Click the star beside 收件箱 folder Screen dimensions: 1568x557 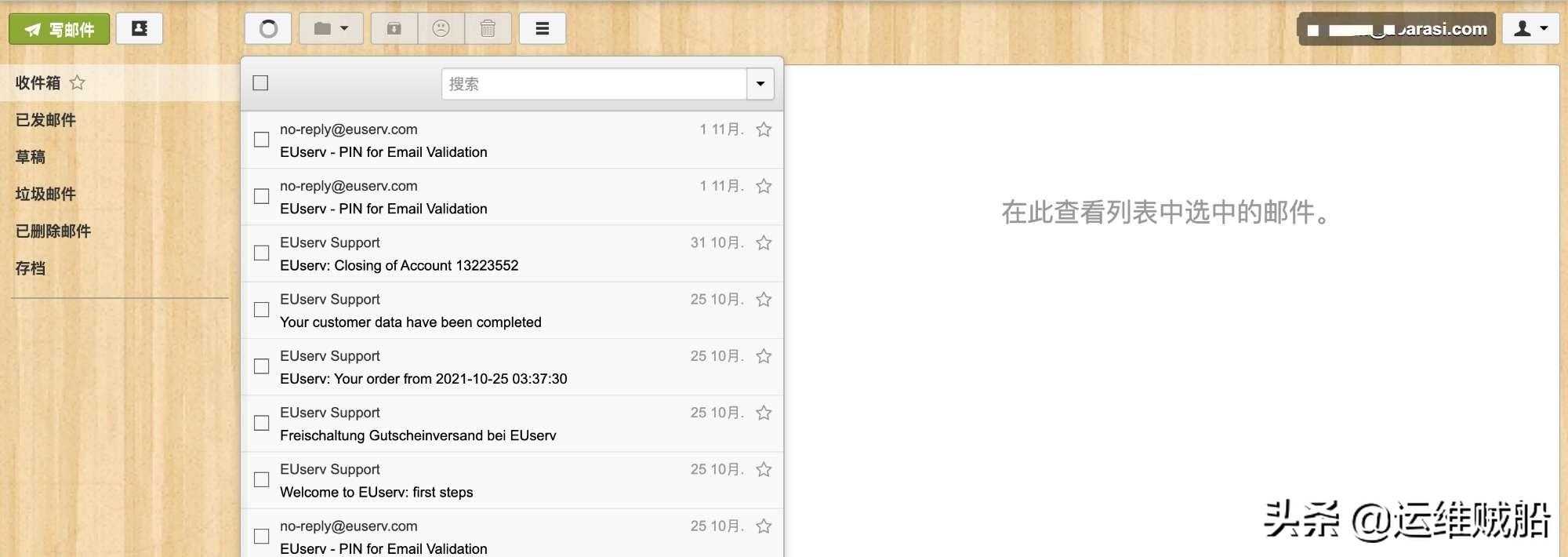(77, 82)
